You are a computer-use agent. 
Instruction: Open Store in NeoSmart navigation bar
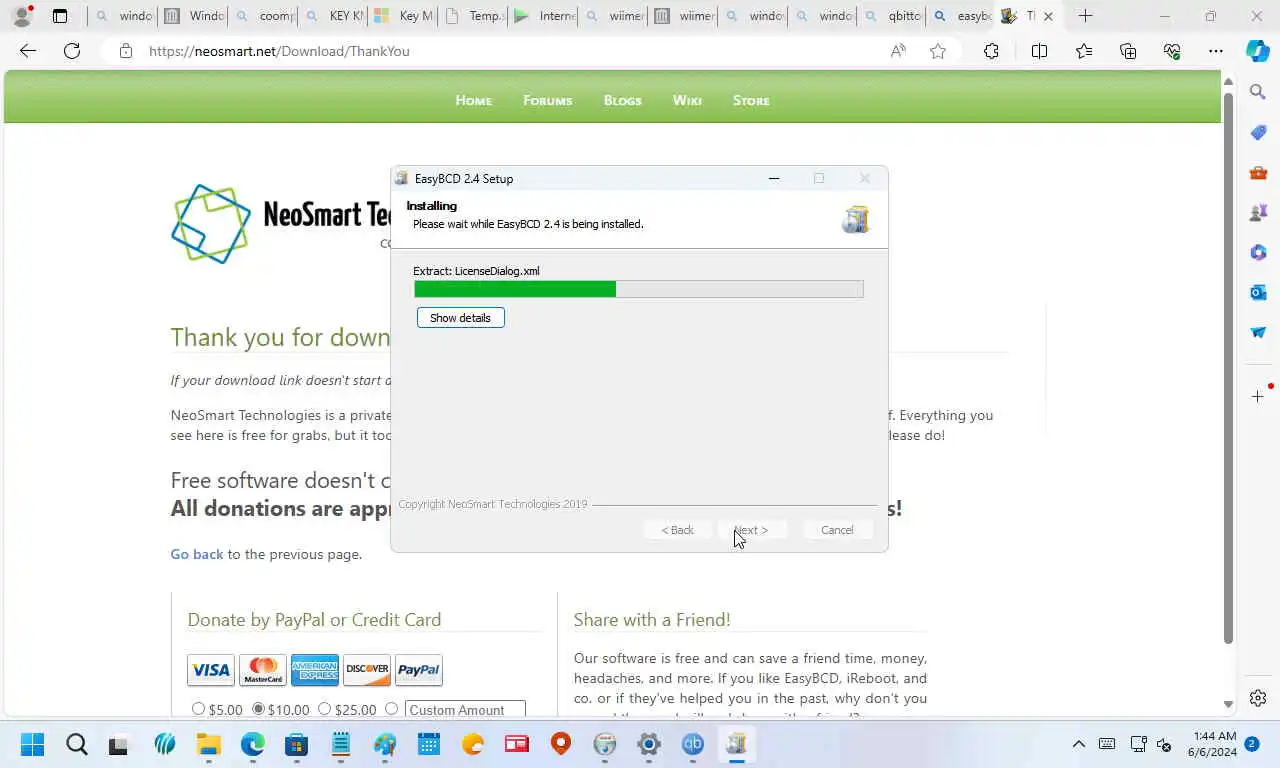click(751, 100)
